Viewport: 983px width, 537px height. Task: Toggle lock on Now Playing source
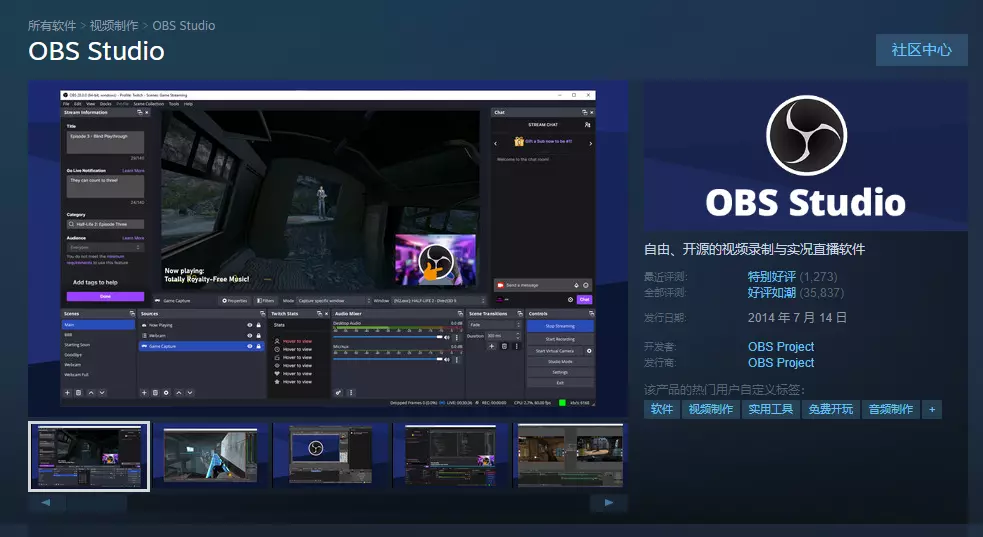pos(258,325)
